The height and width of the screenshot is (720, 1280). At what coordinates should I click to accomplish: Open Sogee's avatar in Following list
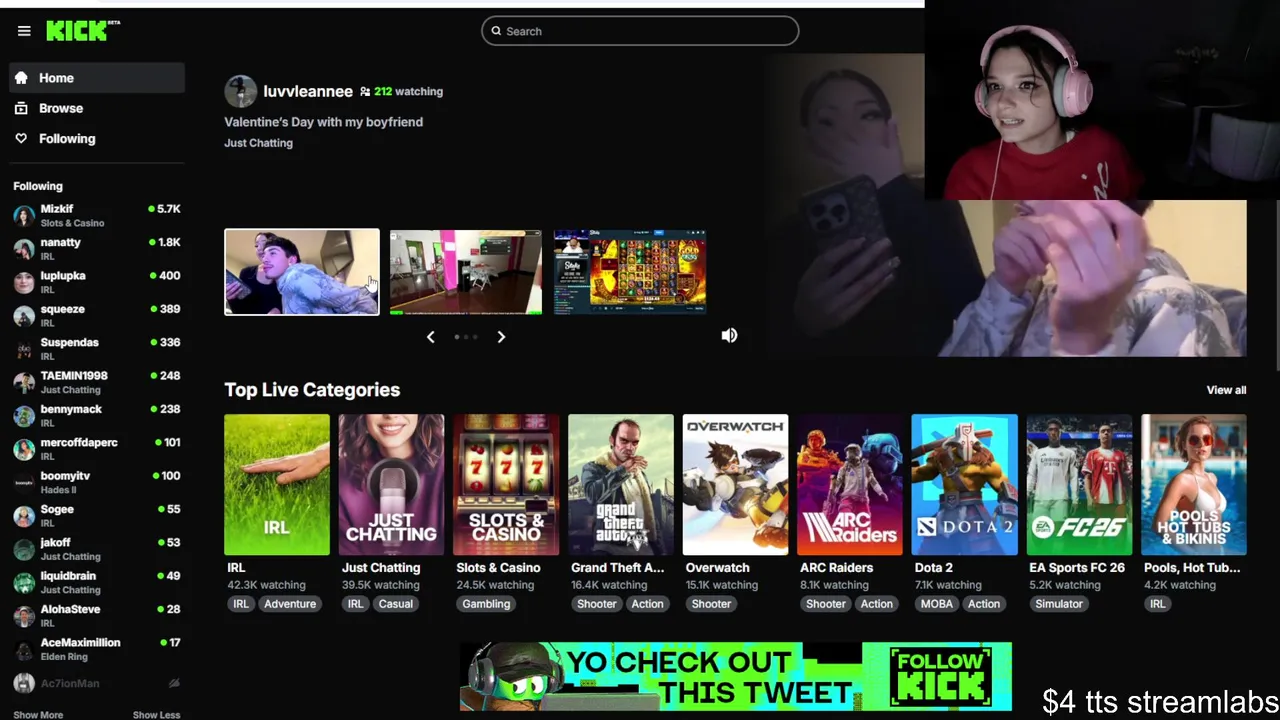click(x=24, y=516)
